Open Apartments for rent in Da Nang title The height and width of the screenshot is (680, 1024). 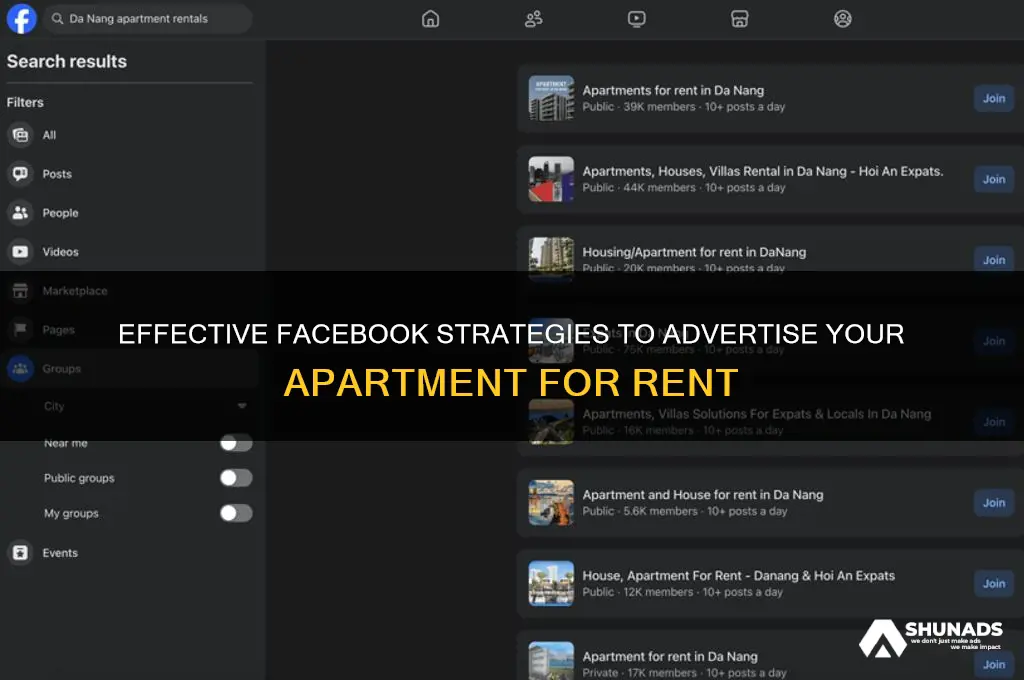click(x=673, y=91)
